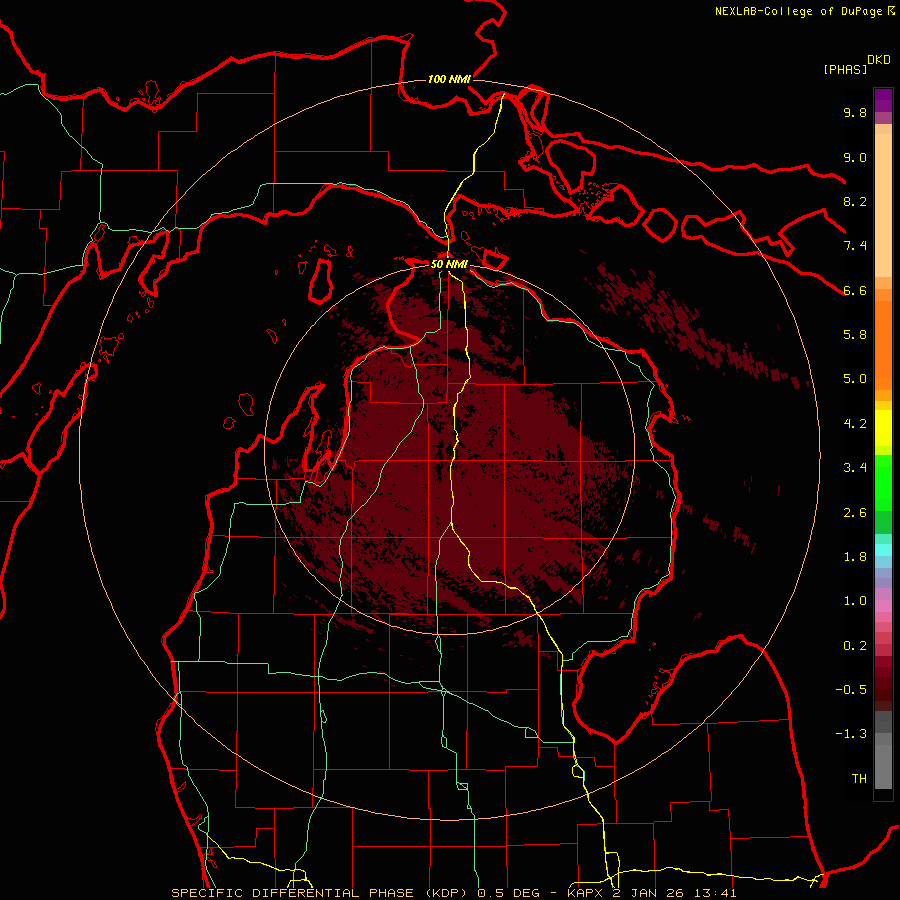Click the 6.6 color scale value

point(855,290)
